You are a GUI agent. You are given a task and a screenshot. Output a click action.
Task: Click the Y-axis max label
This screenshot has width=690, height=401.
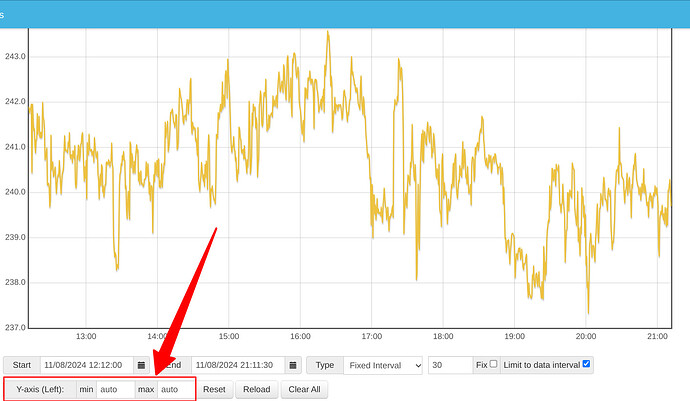tap(146, 390)
